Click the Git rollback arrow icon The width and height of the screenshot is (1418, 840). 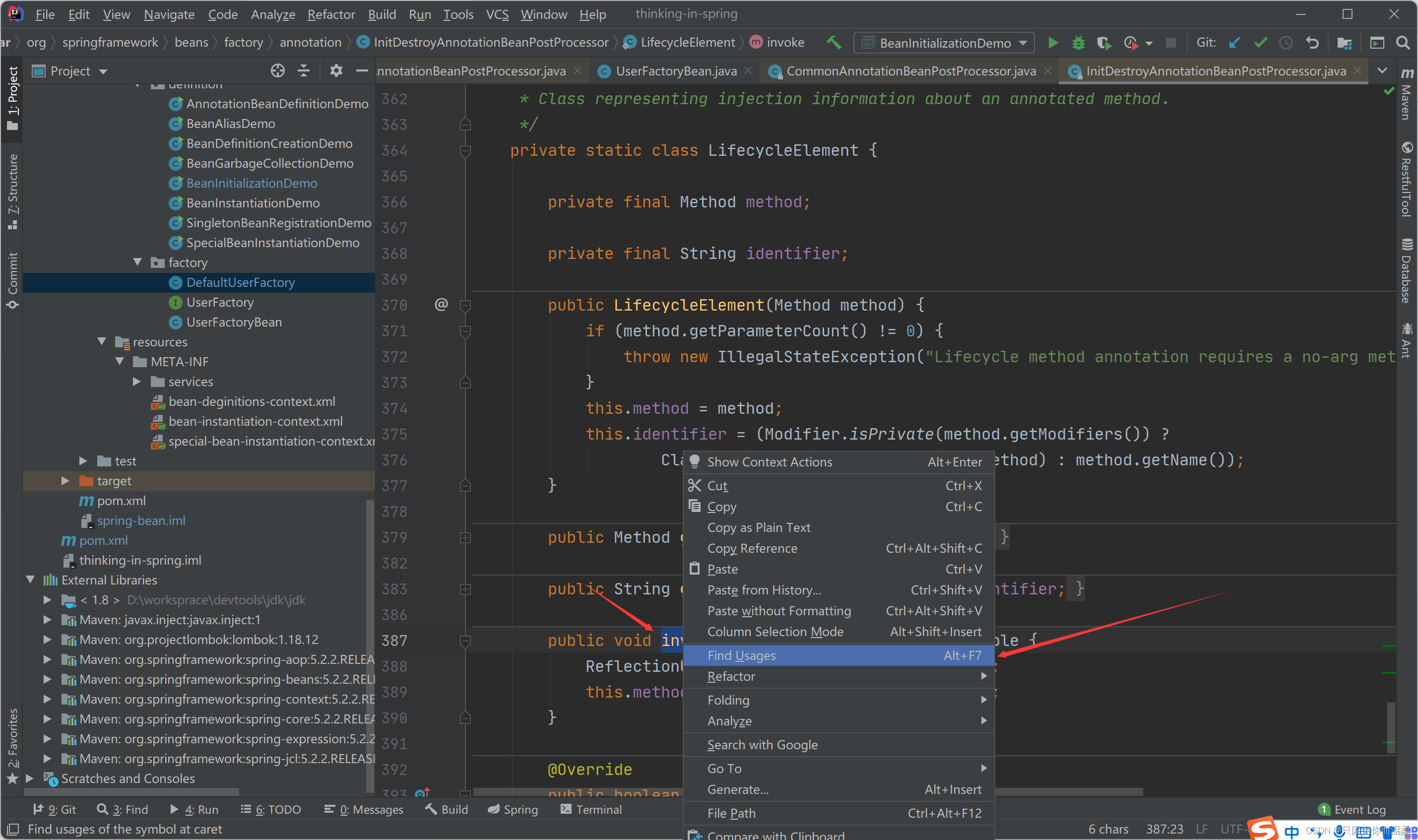[1312, 43]
